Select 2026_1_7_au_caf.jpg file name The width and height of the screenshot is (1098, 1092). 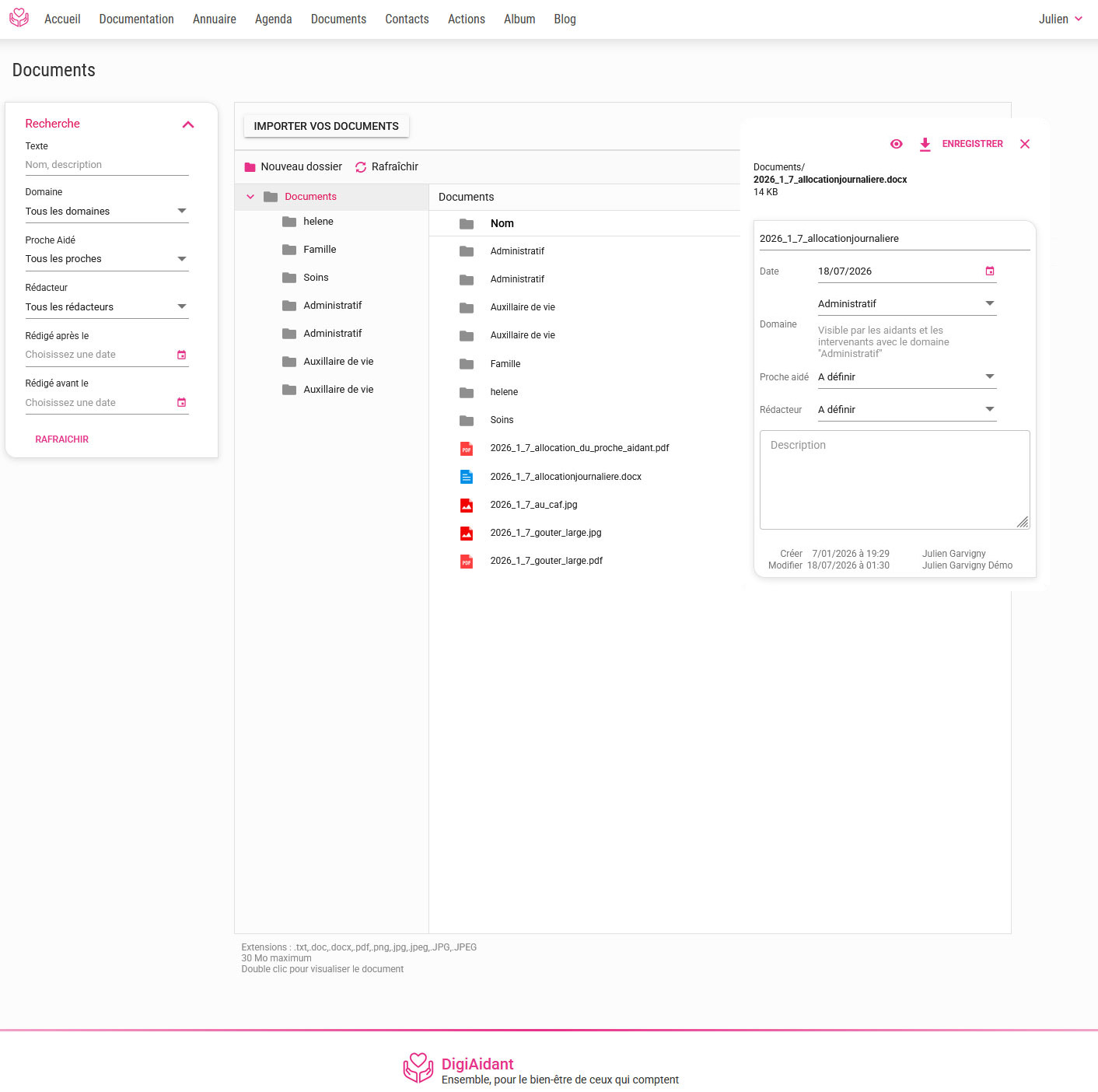click(x=534, y=505)
